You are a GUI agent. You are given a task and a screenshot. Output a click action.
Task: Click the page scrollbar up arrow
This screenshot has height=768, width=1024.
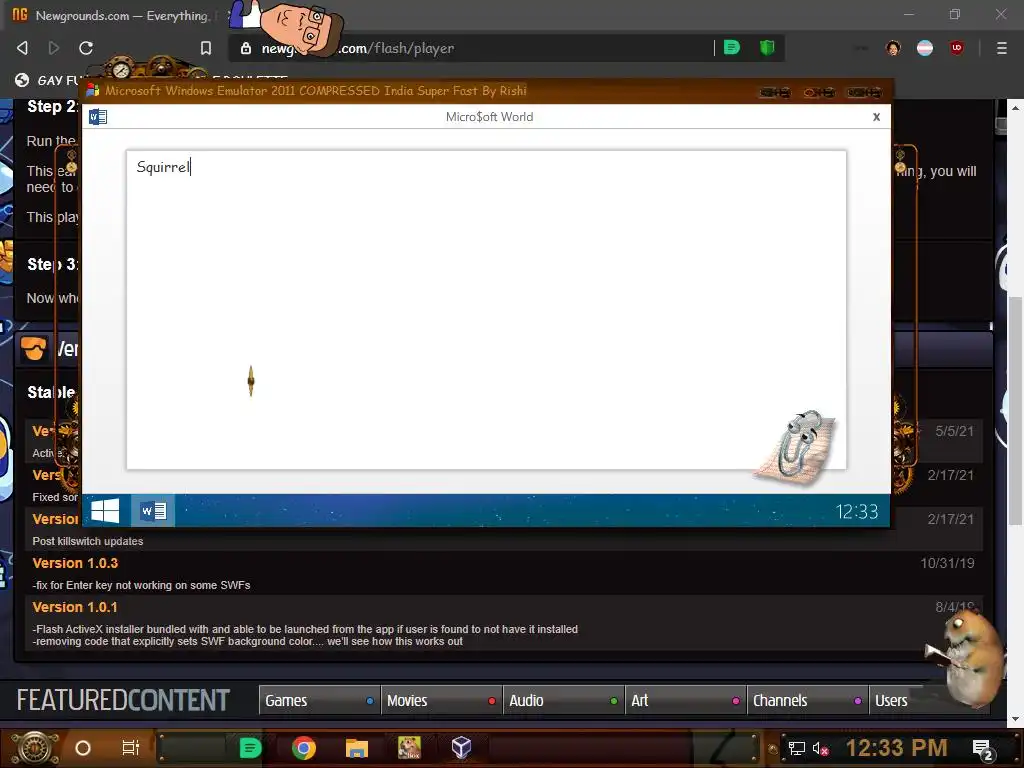coord(1015,108)
